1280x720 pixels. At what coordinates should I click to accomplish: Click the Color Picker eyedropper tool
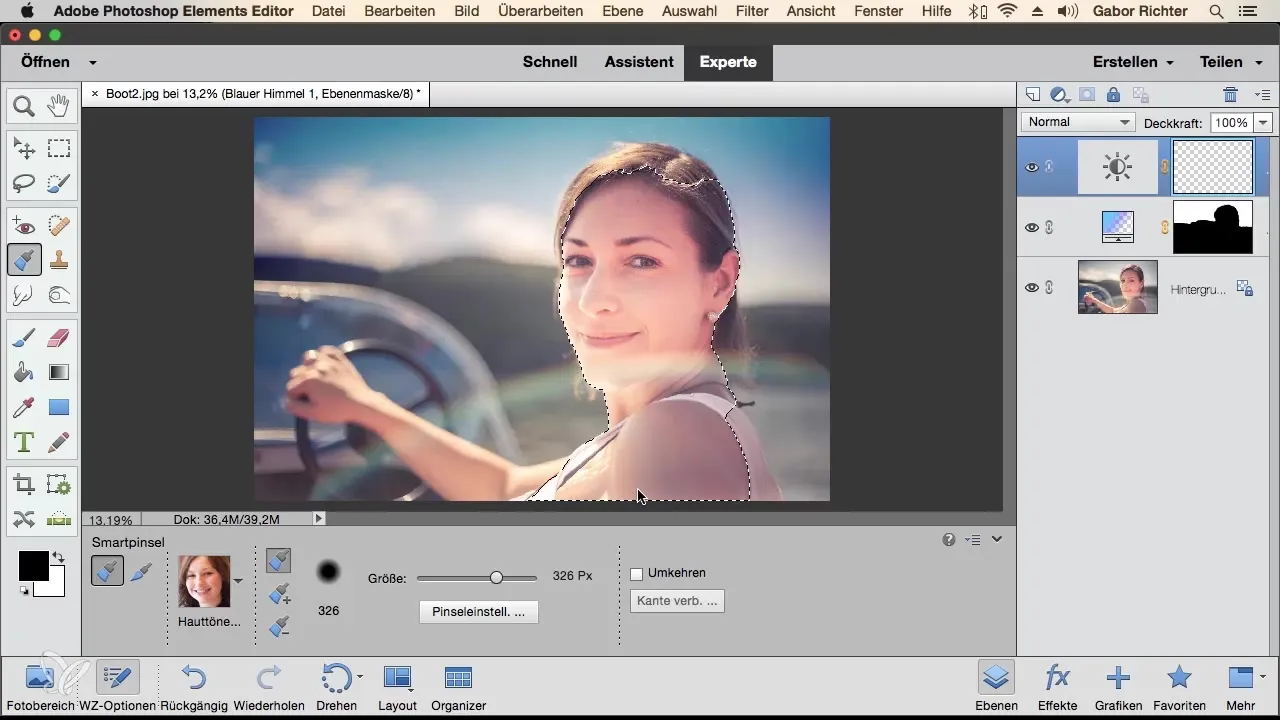tap(24, 407)
